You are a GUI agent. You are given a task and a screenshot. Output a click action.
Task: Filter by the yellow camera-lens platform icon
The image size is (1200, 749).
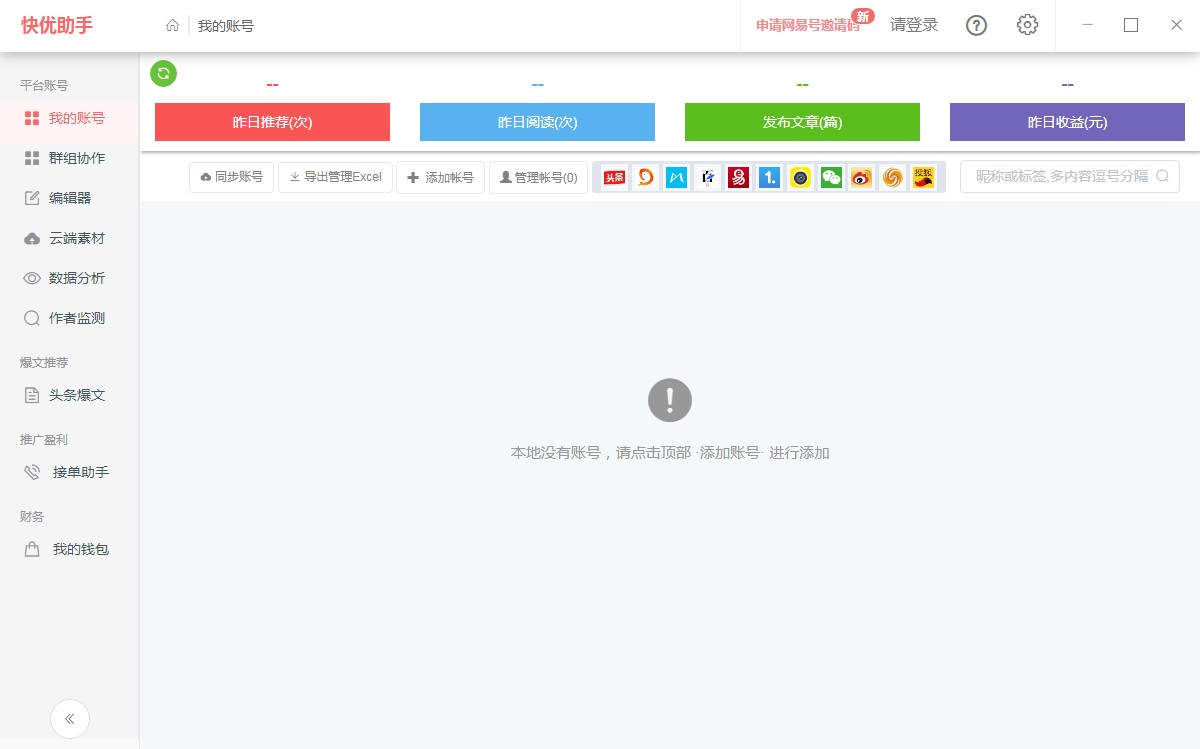[x=800, y=177]
